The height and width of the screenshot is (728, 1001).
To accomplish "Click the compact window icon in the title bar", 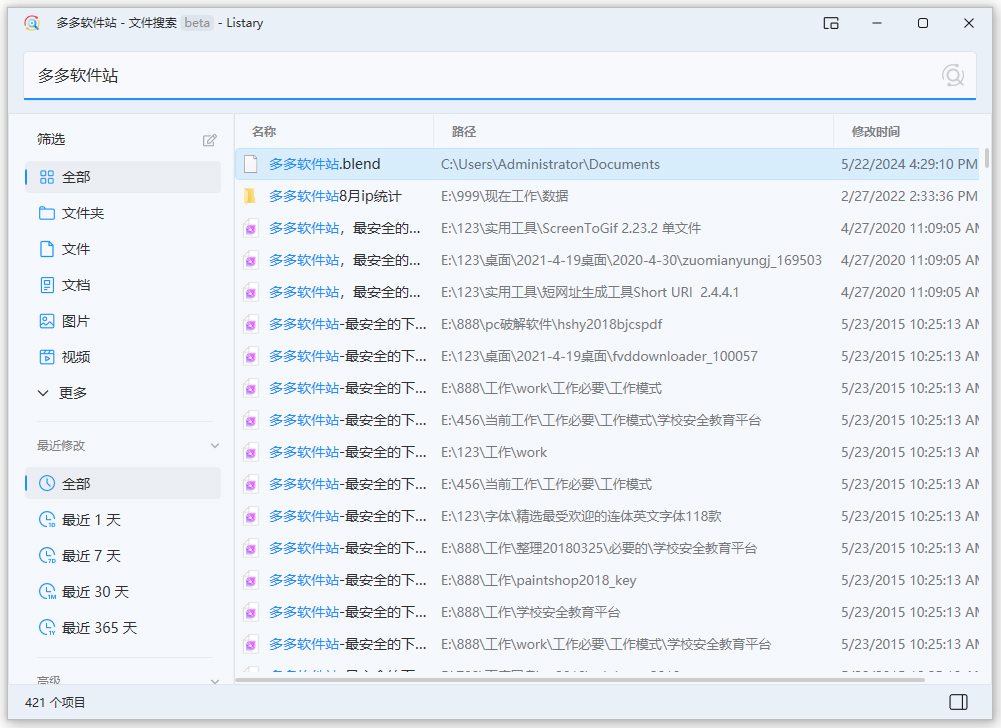I will click(831, 22).
